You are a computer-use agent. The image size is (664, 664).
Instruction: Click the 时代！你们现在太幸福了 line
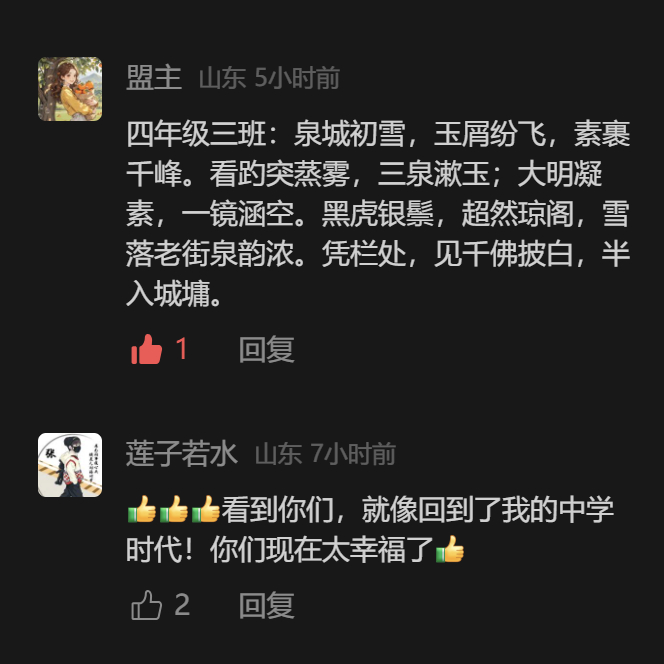tap(296, 549)
